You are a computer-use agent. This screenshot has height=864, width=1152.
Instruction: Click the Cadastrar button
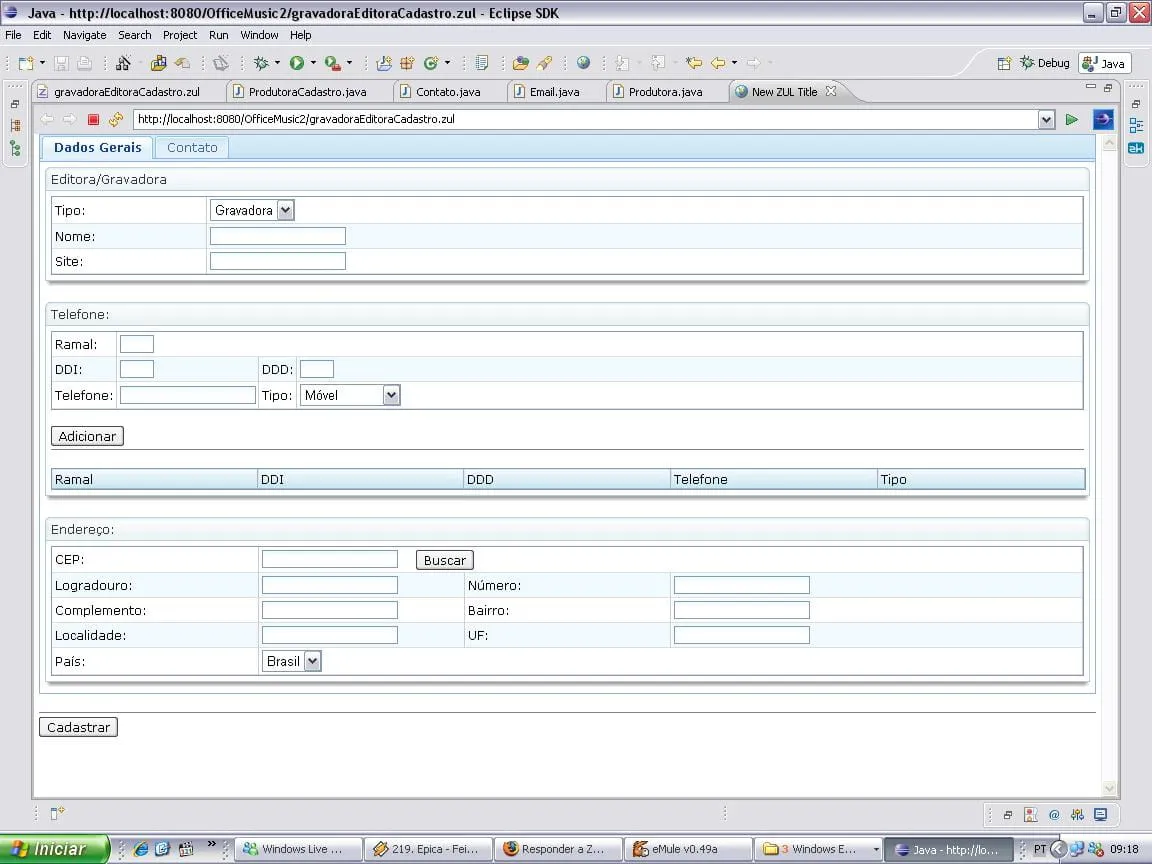point(78,727)
